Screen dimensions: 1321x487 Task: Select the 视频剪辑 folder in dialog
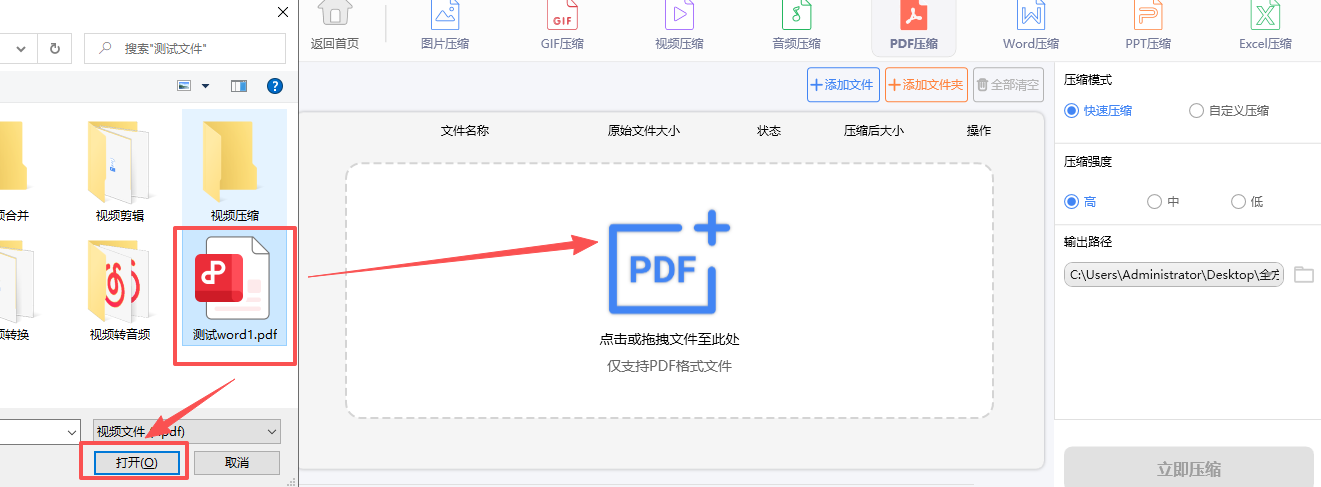tap(119, 170)
